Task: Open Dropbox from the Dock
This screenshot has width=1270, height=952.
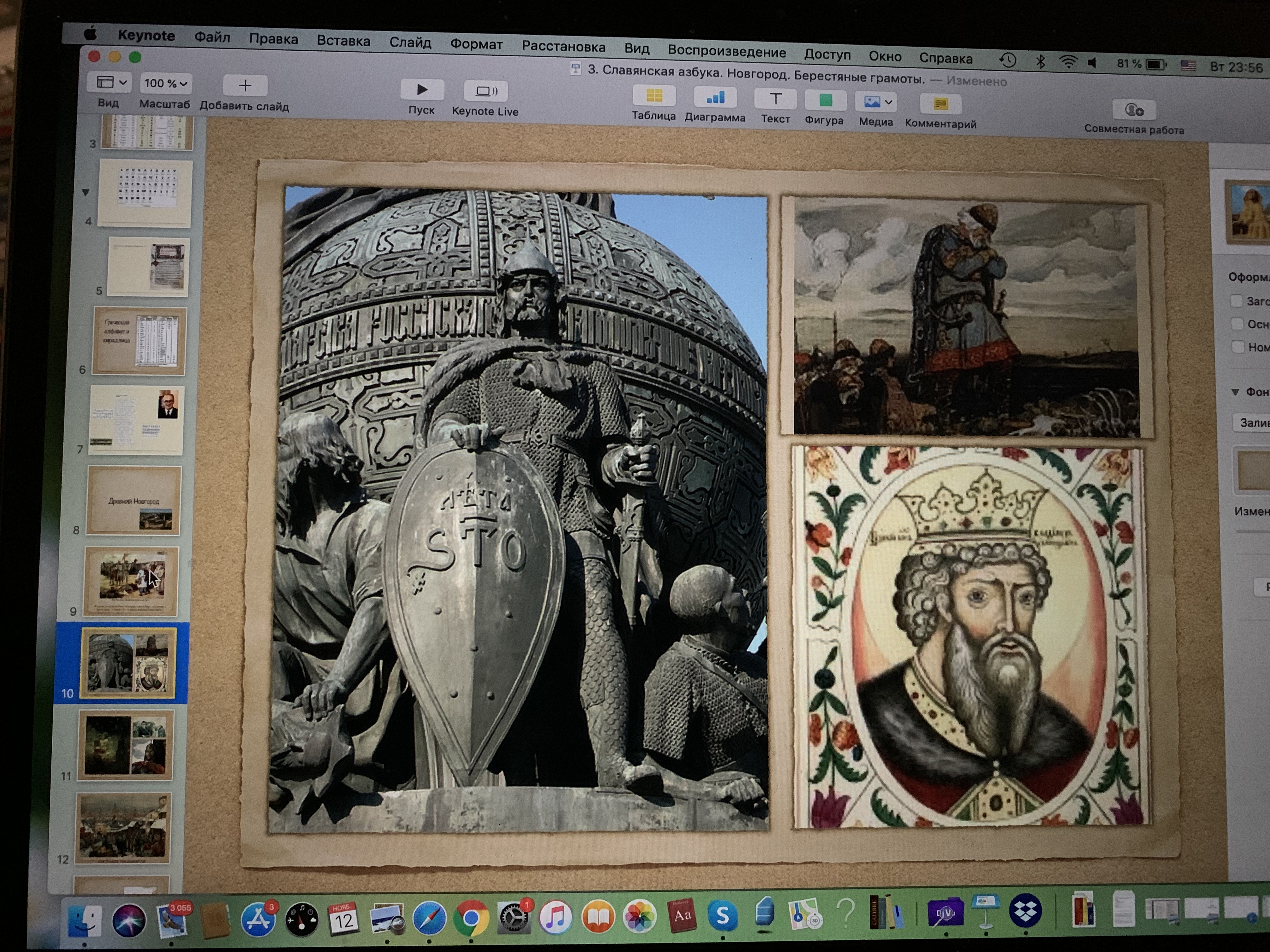Action: [x=1025, y=911]
